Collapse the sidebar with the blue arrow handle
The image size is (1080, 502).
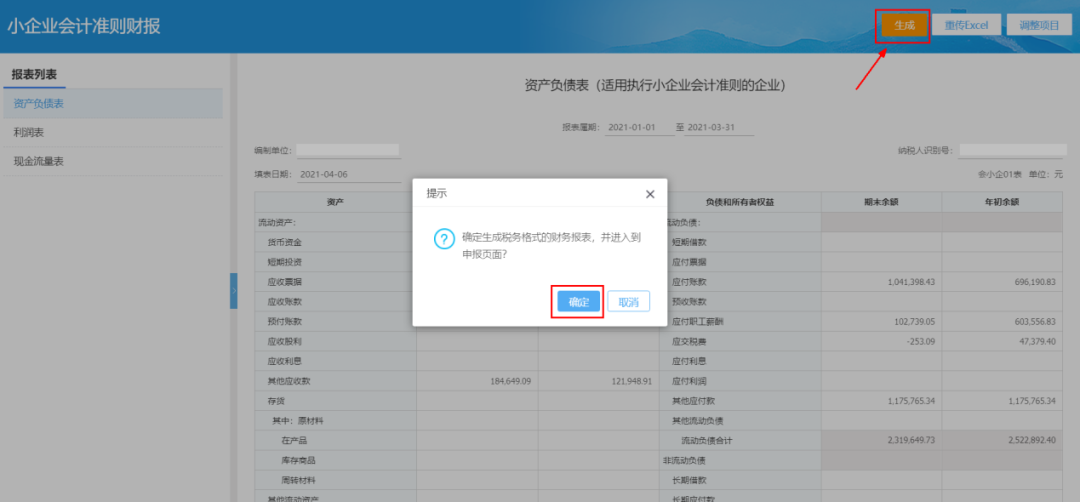coord(233,291)
